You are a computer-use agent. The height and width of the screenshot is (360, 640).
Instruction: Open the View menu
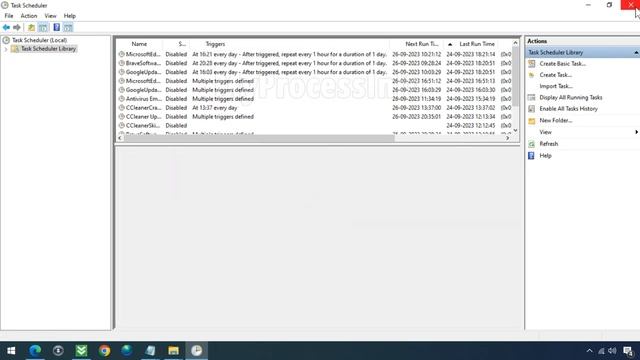tap(50, 16)
